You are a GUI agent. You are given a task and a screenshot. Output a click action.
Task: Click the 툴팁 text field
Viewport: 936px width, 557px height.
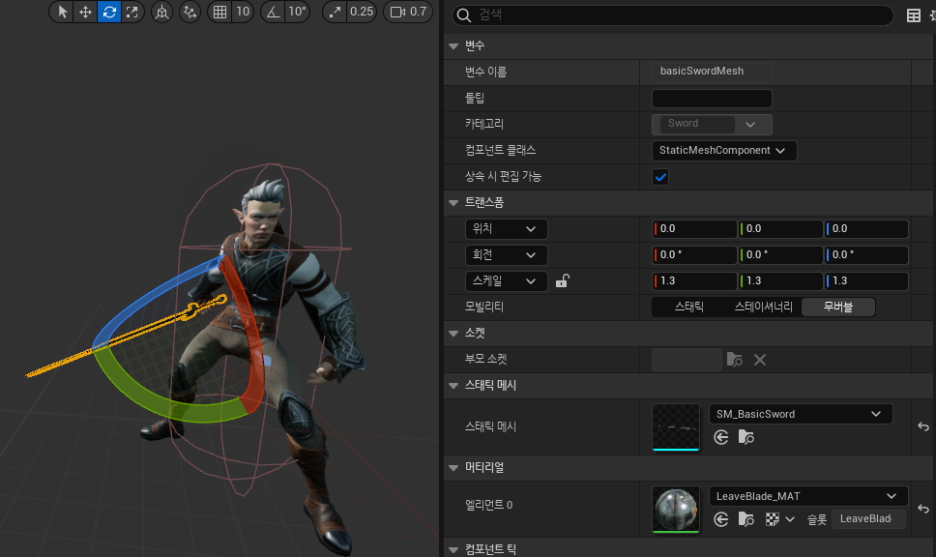point(712,98)
